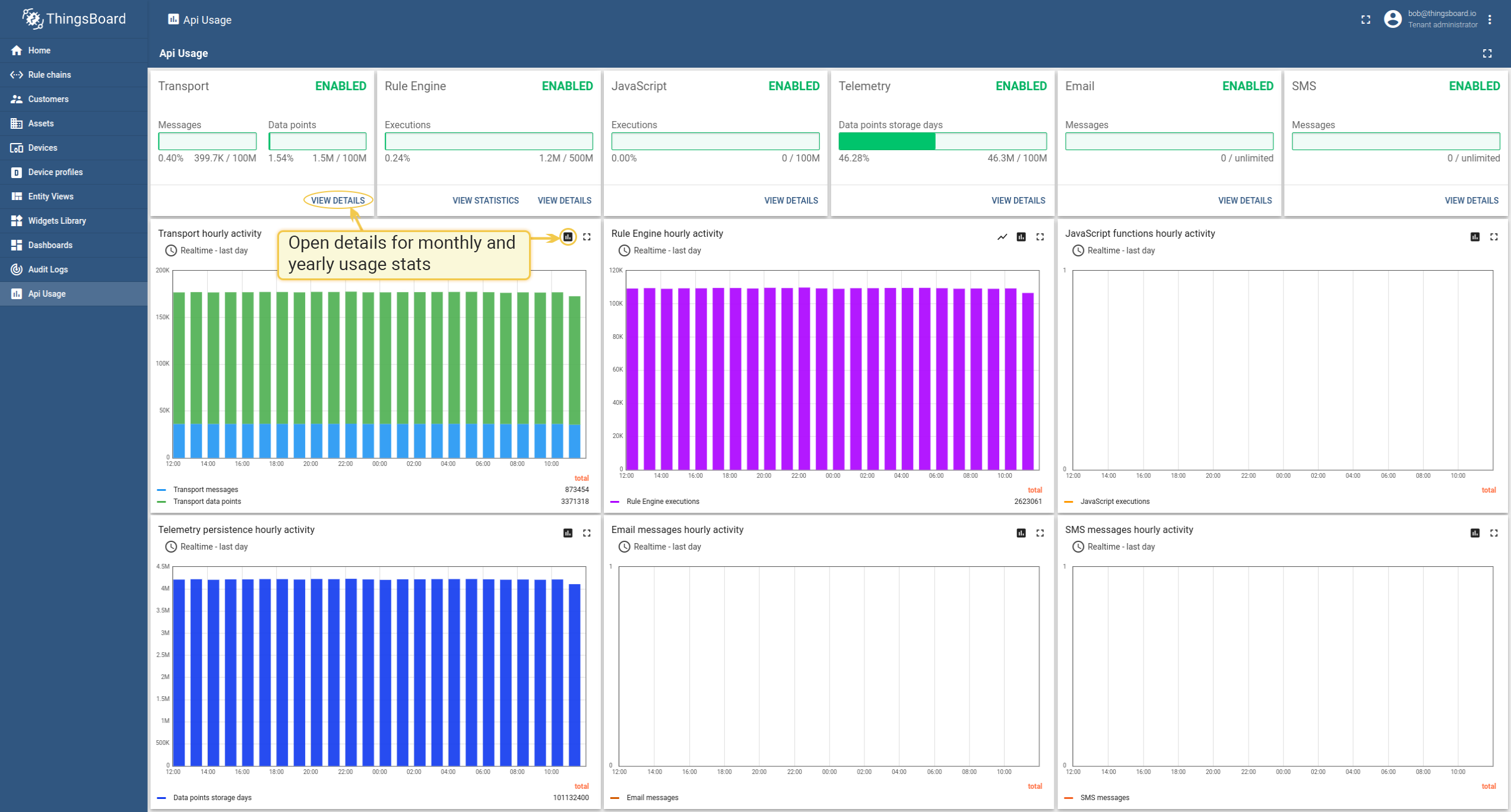
Task: View details of JavaScript usage
Action: pos(791,201)
